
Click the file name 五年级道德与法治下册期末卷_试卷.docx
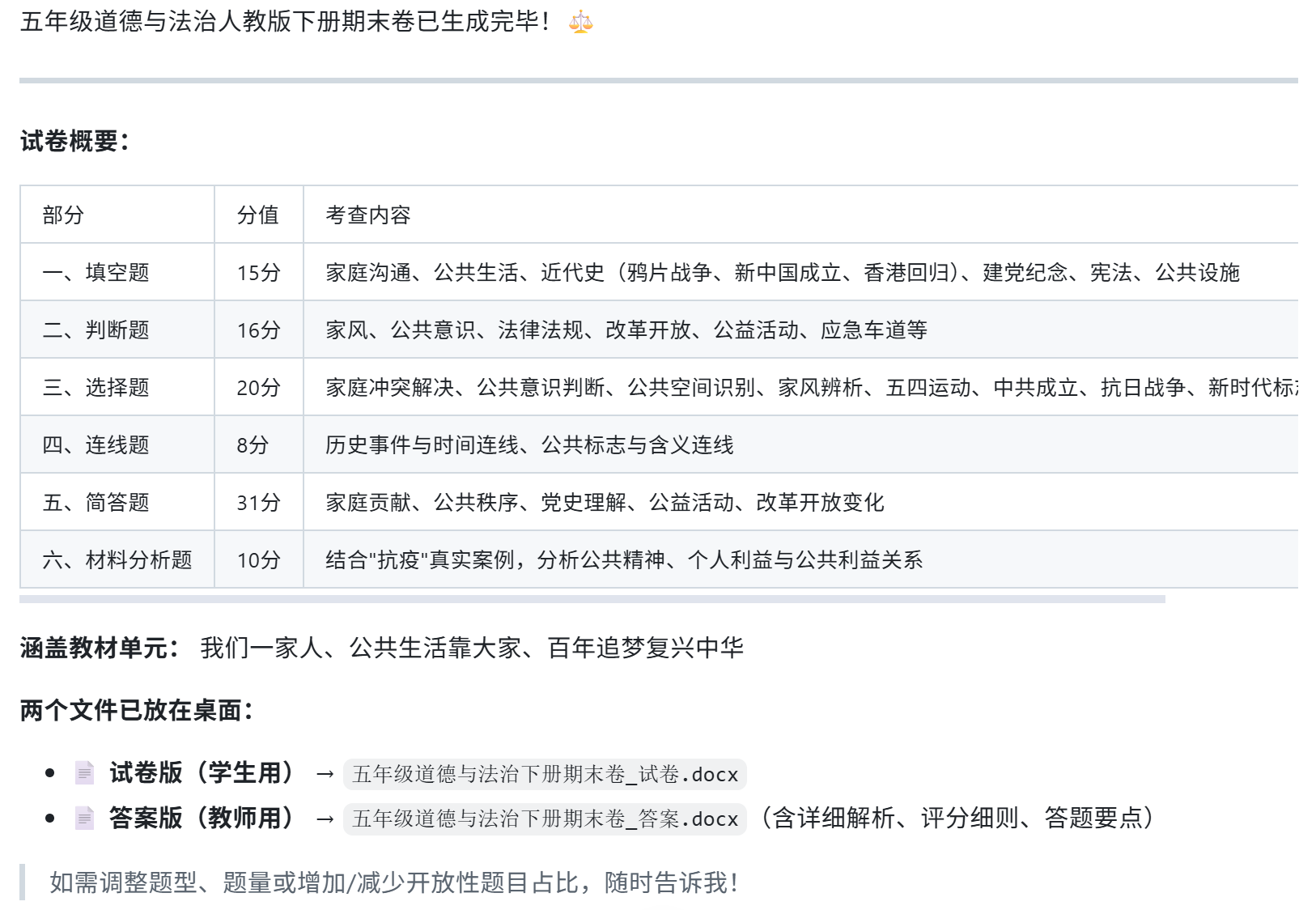tap(546, 775)
